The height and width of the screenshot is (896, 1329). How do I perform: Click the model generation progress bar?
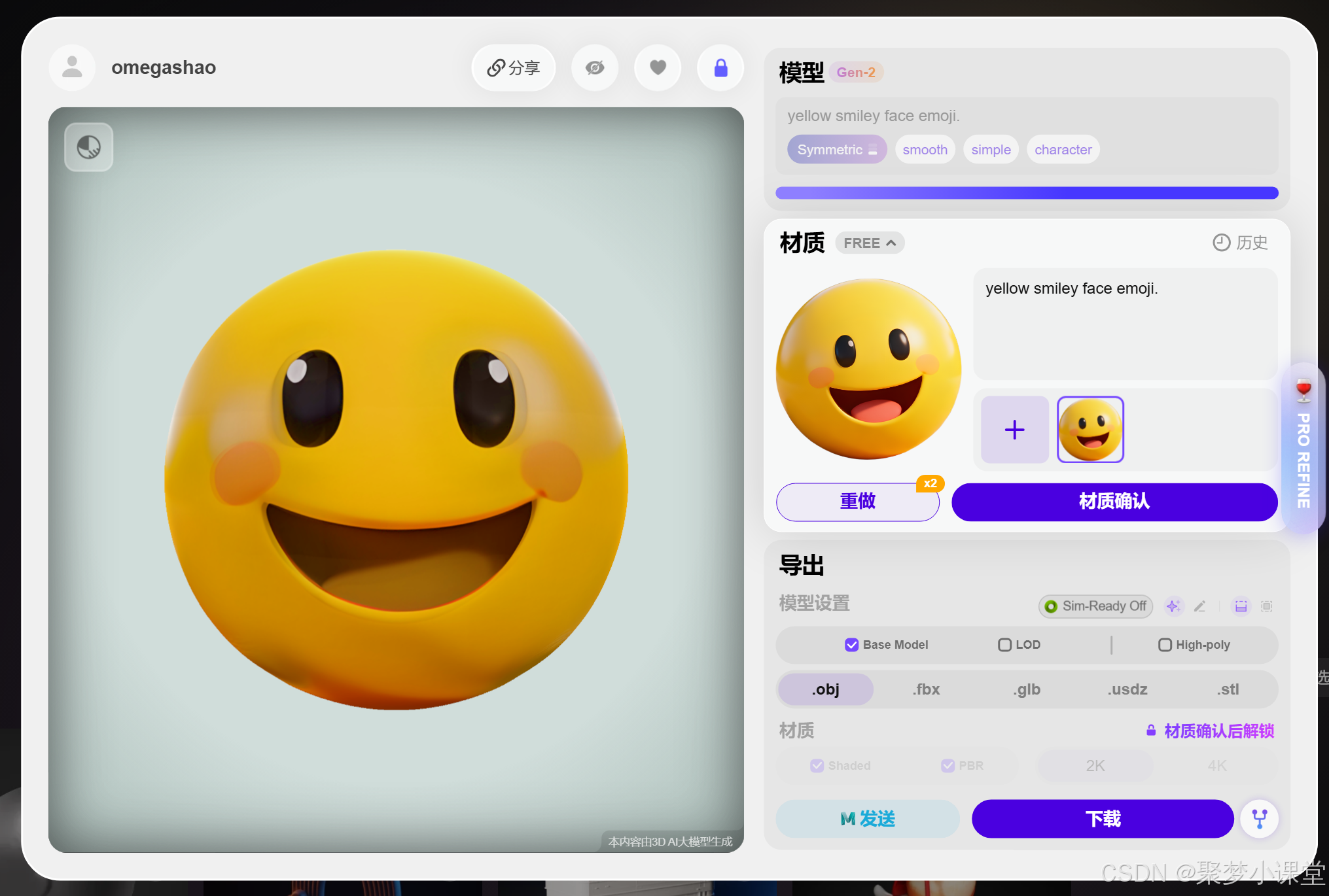pyautogui.click(x=1026, y=193)
